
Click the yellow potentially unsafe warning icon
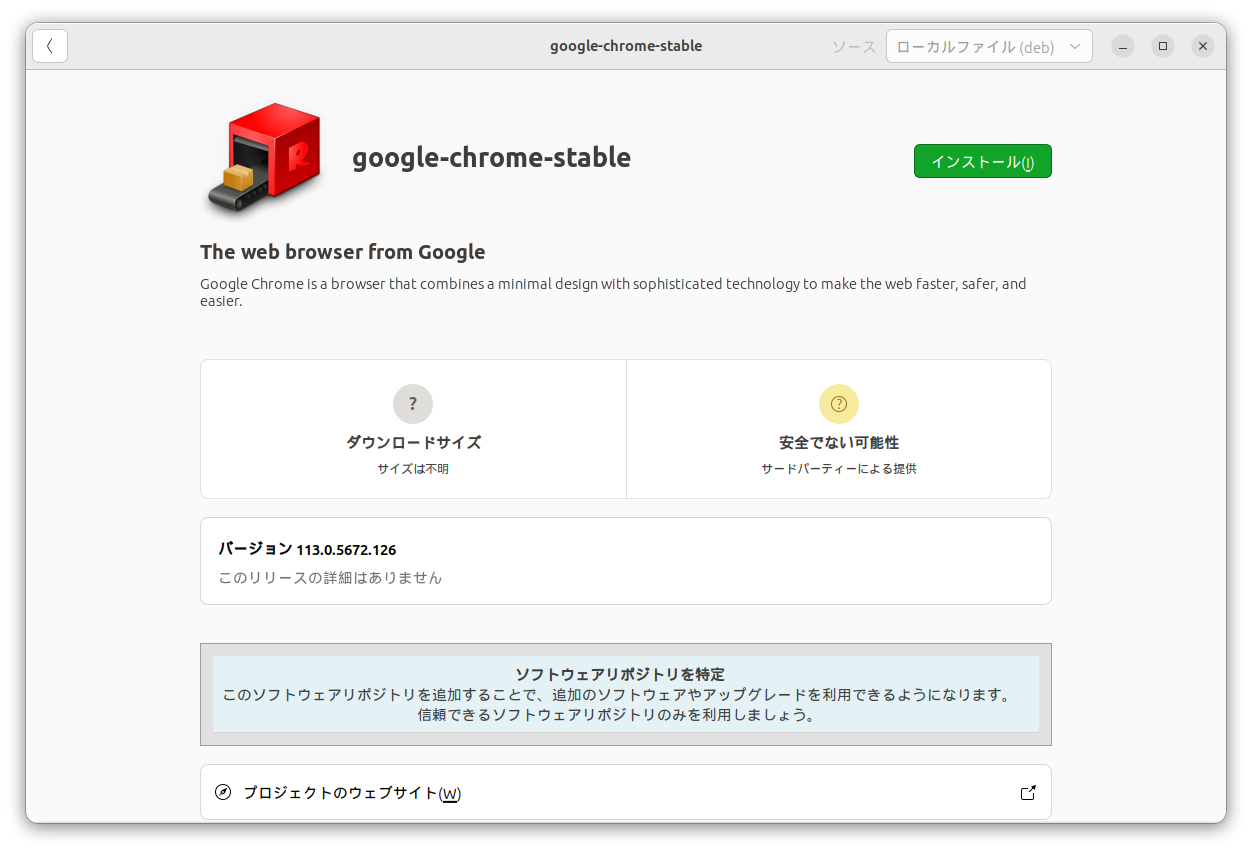[839, 404]
